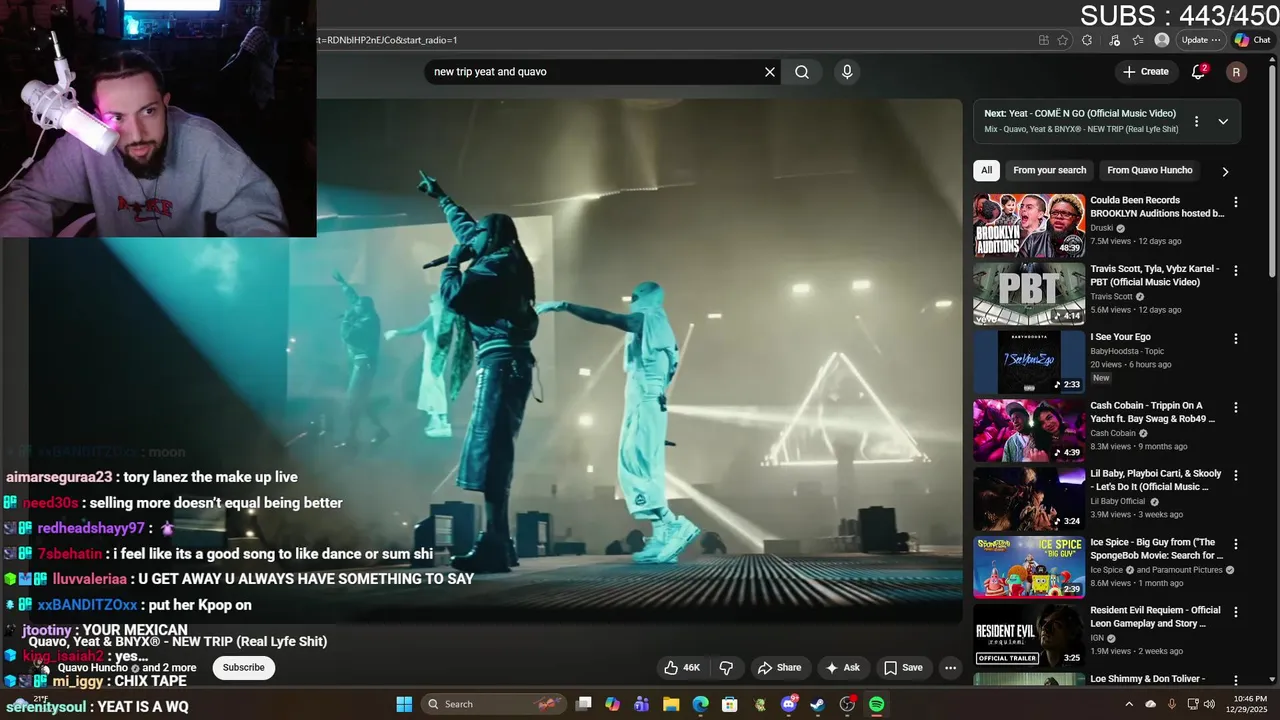Open browser extensions puzzle icon
Screen dimensions: 1280x720
(x=1087, y=40)
